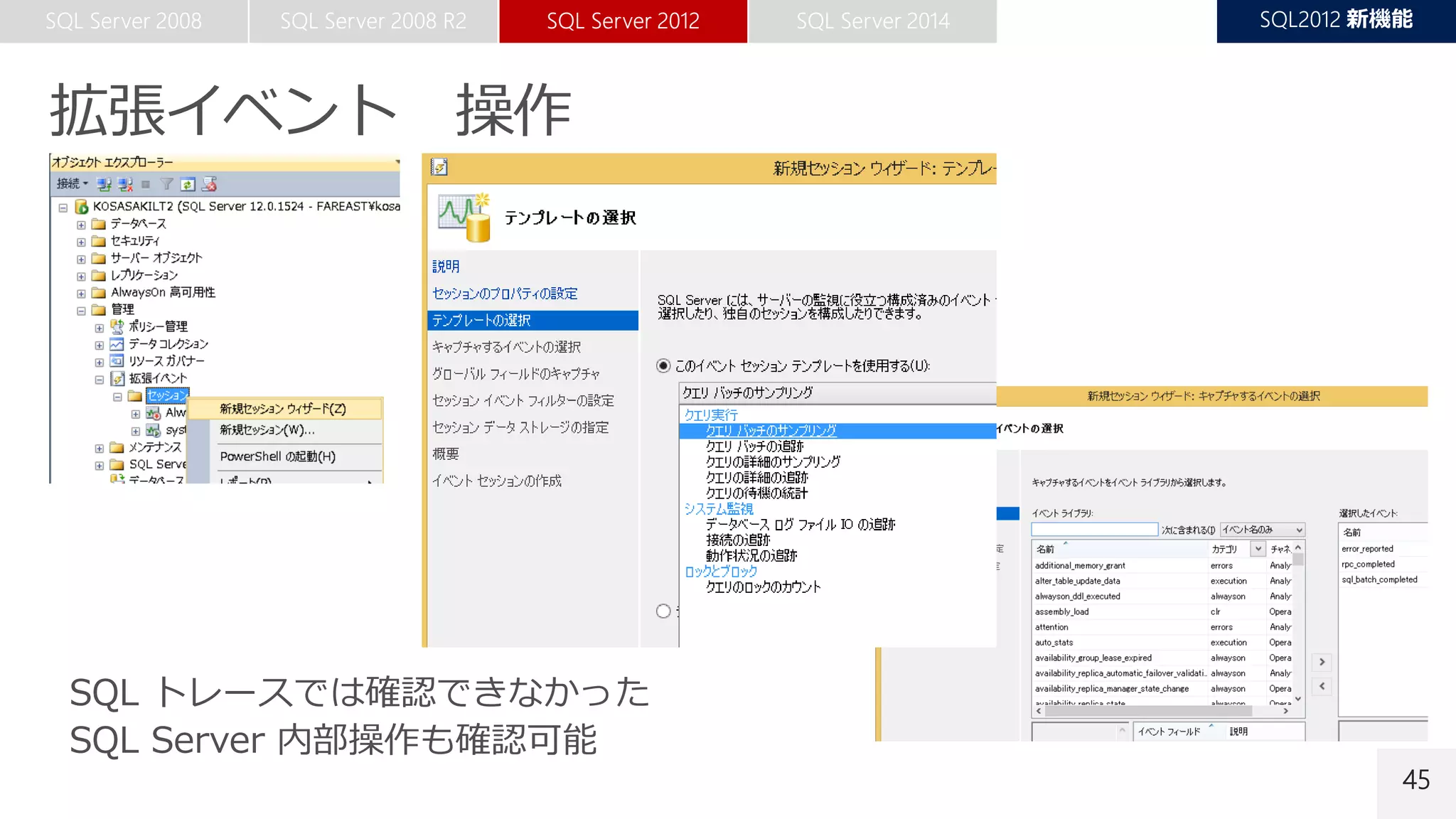The image size is (1456, 819).
Task: Click the セキュリティ folder icon
Action: click(99, 241)
